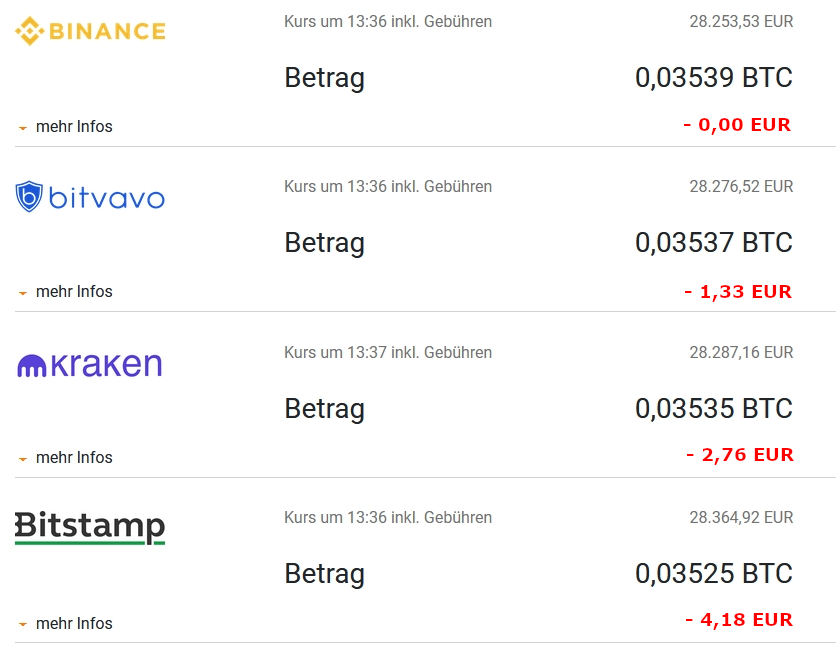836x645 pixels.
Task: Click the red - 1,33 EUR difference
Action: click(x=738, y=292)
